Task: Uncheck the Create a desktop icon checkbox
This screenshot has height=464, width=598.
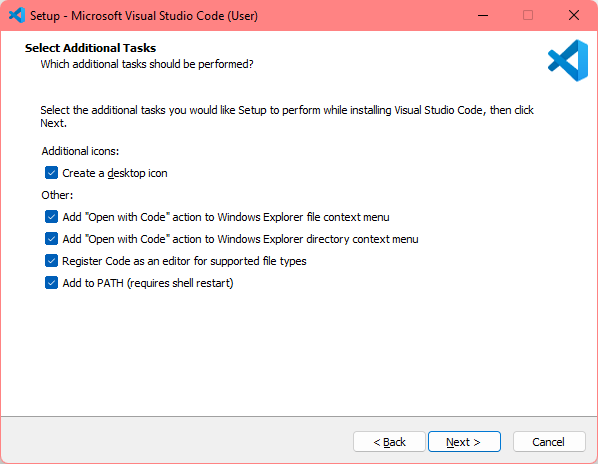Action: pos(51,173)
